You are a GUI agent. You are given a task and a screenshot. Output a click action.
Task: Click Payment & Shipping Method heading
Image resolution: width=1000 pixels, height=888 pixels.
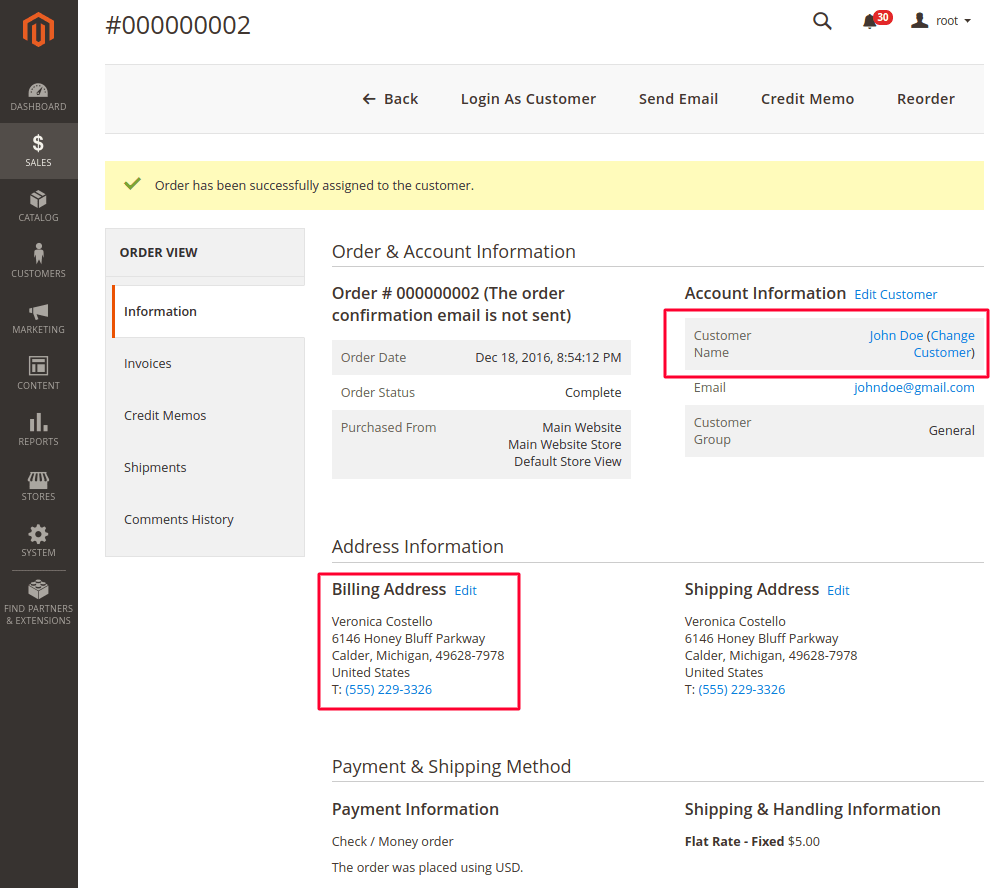pyautogui.click(x=452, y=766)
